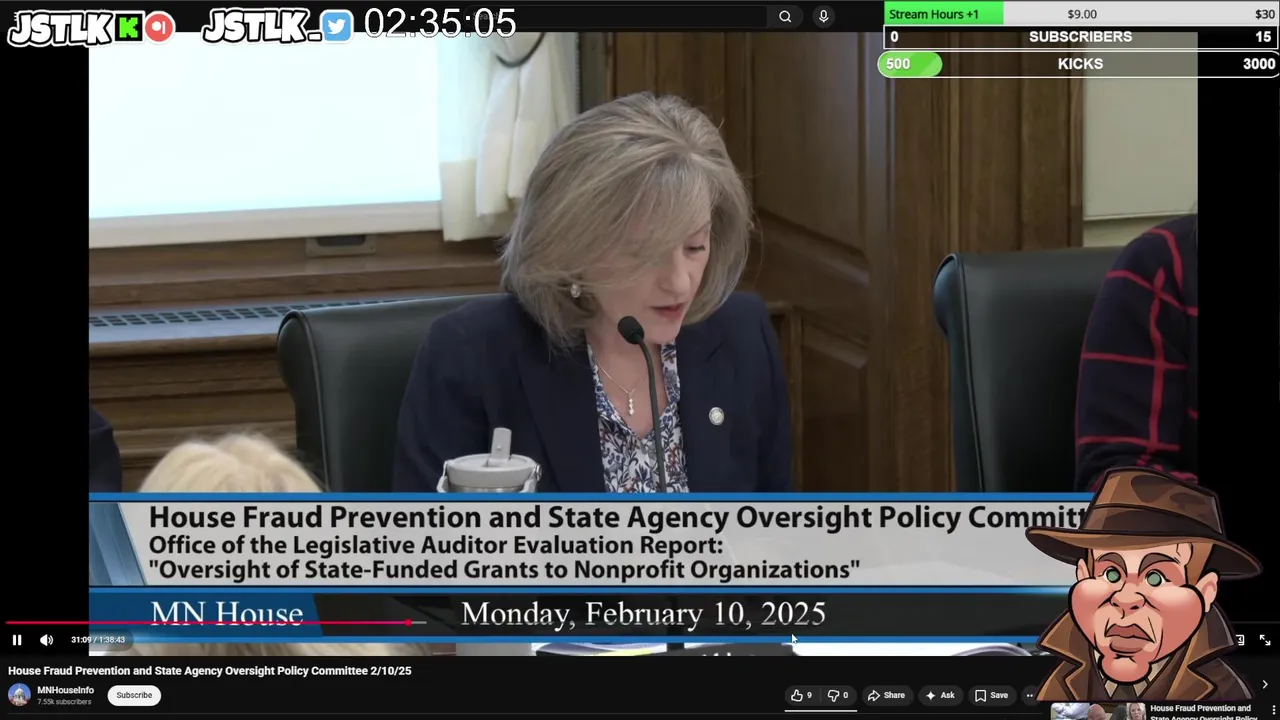The image size is (1280, 720).
Task: Mute the video volume speaker icon
Action: [46, 640]
